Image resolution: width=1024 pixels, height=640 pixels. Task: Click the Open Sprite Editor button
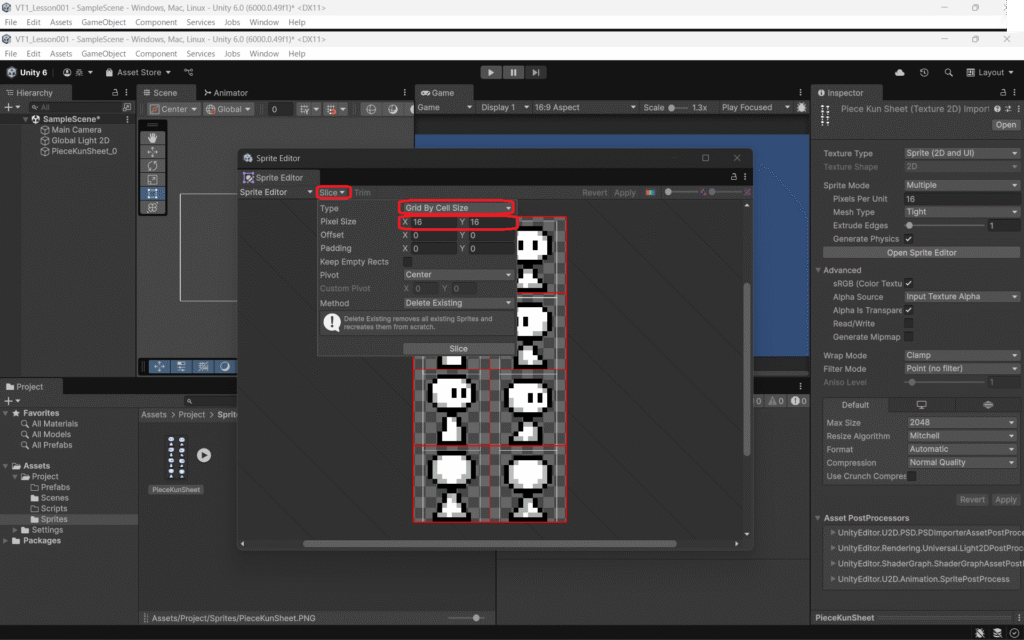(x=921, y=253)
